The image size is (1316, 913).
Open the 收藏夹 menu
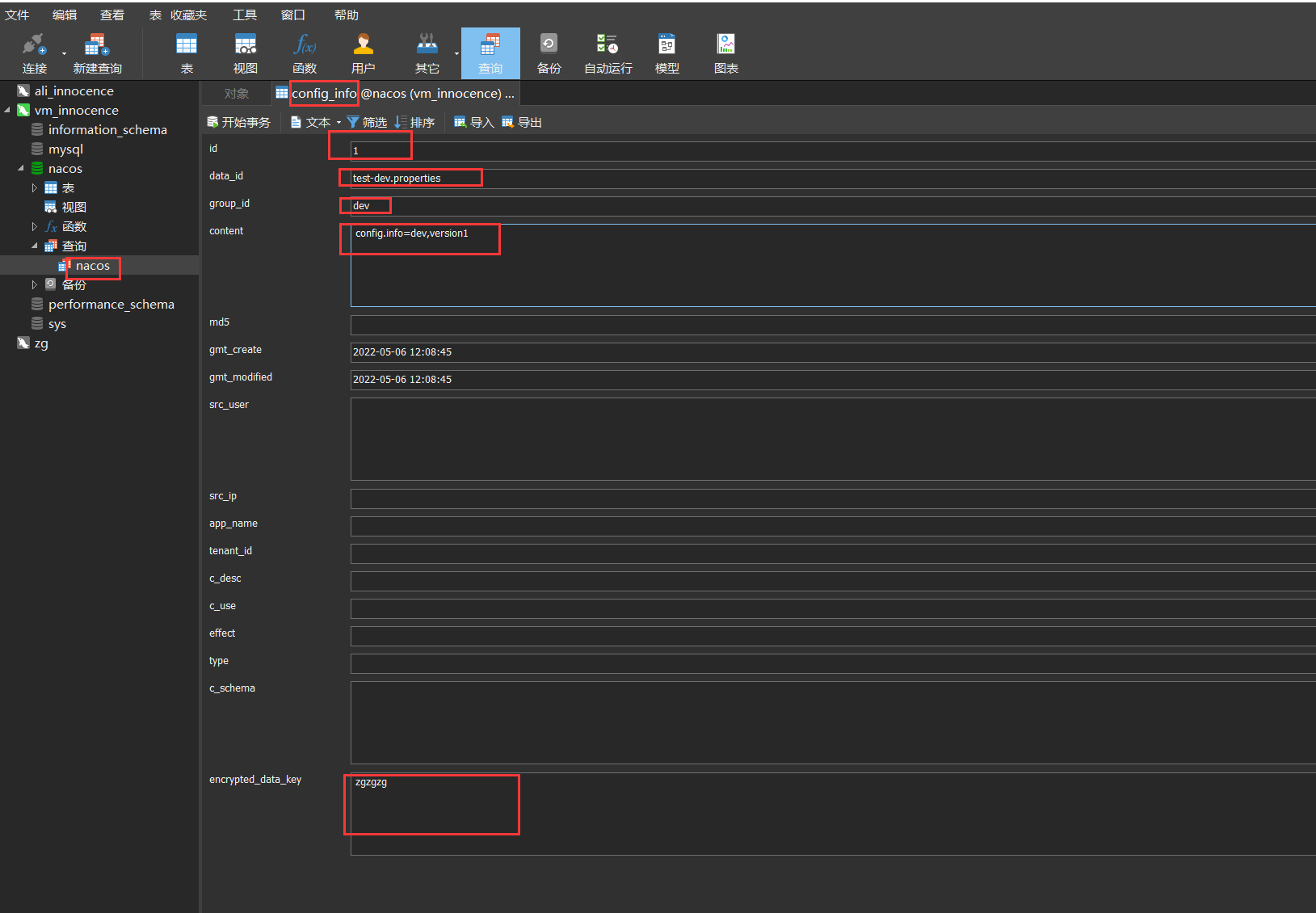pyautogui.click(x=189, y=15)
